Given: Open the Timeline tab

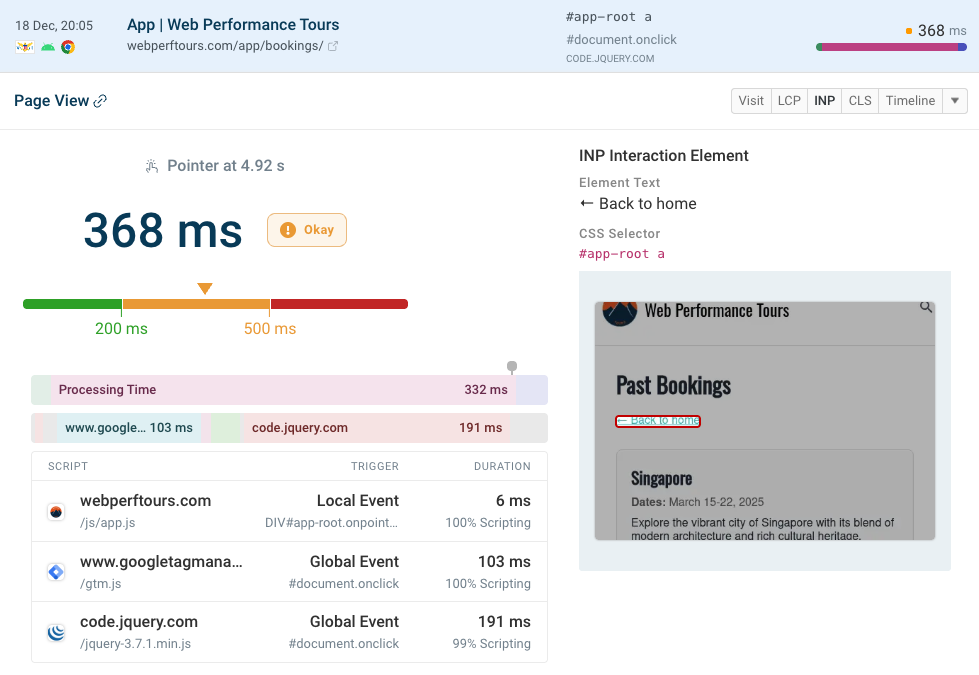Looking at the screenshot, I should pyautogui.click(x=910, y=101).
